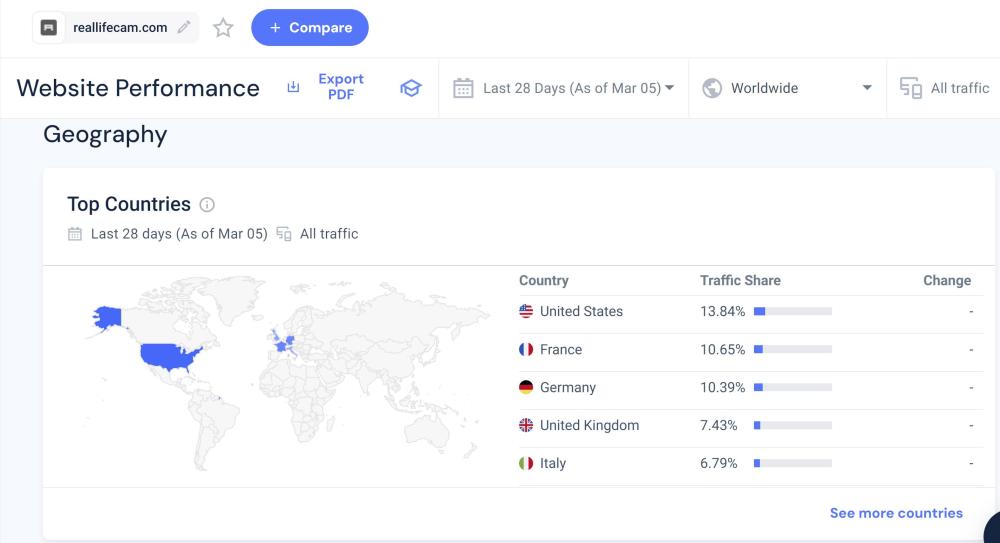
Task: Click the reallifecam.com site favicon
Action: point(49,28)
